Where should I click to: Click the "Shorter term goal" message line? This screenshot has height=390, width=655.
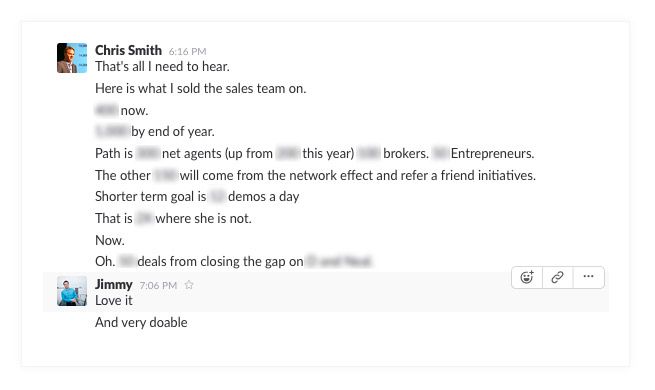[197, 196]
